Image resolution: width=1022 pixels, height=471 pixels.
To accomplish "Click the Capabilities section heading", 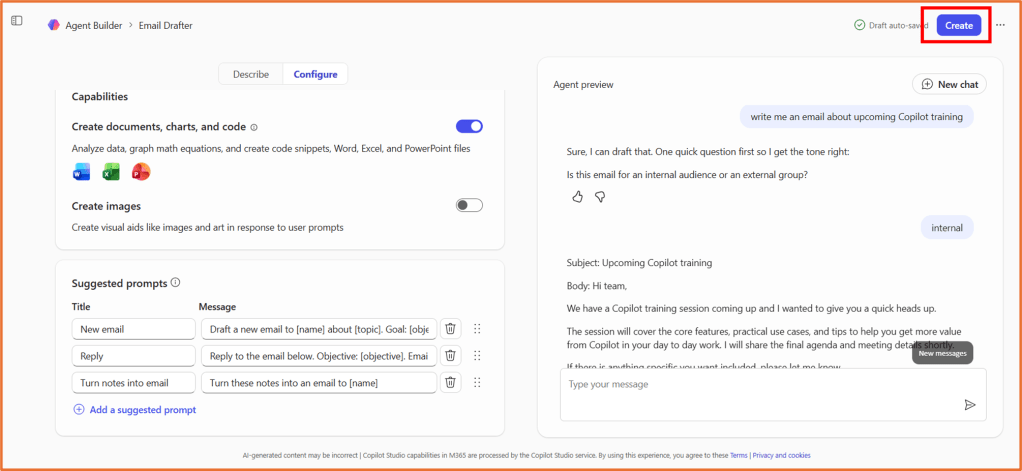I will point(100,97).
